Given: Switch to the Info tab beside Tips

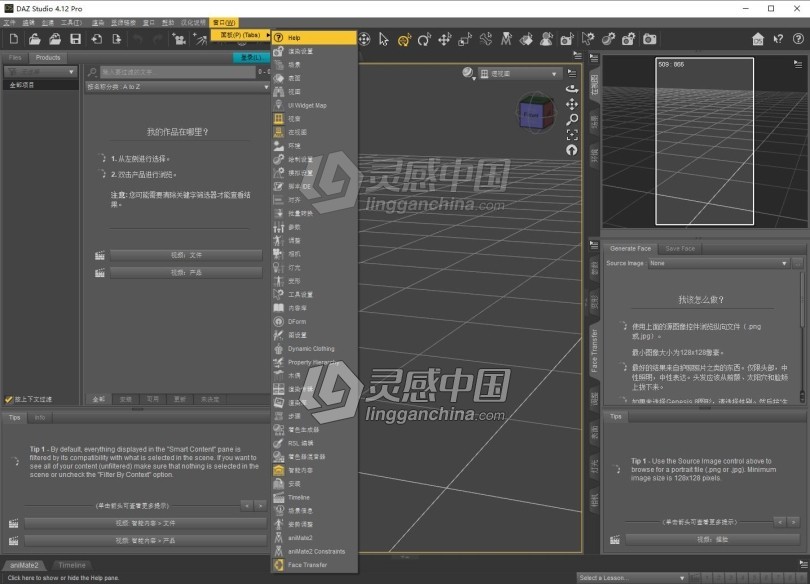Looking at the screenshot, I should tap(40, 417).
